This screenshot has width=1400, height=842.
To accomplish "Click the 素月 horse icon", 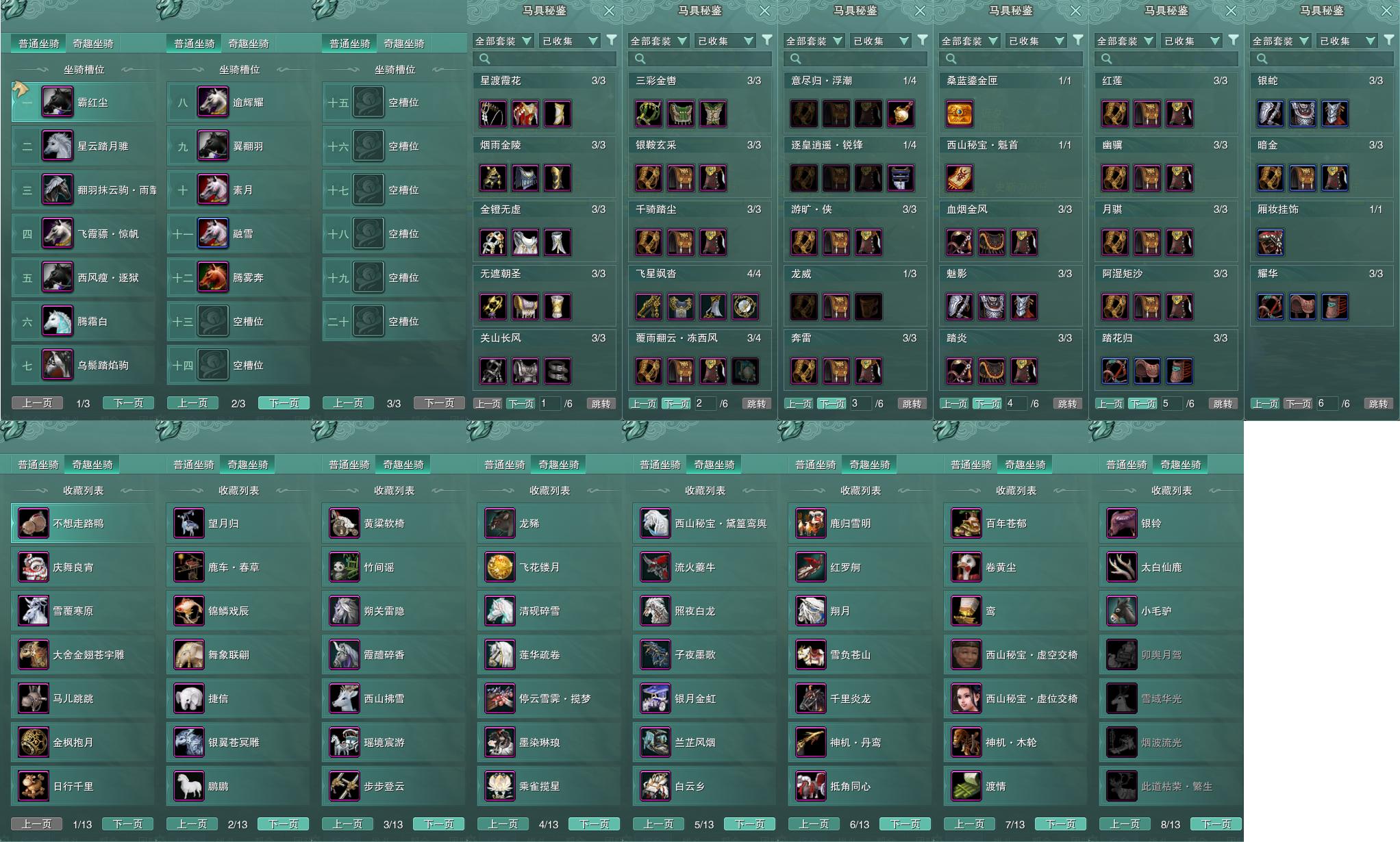I will pyautogui.click(x=213, y=190).
